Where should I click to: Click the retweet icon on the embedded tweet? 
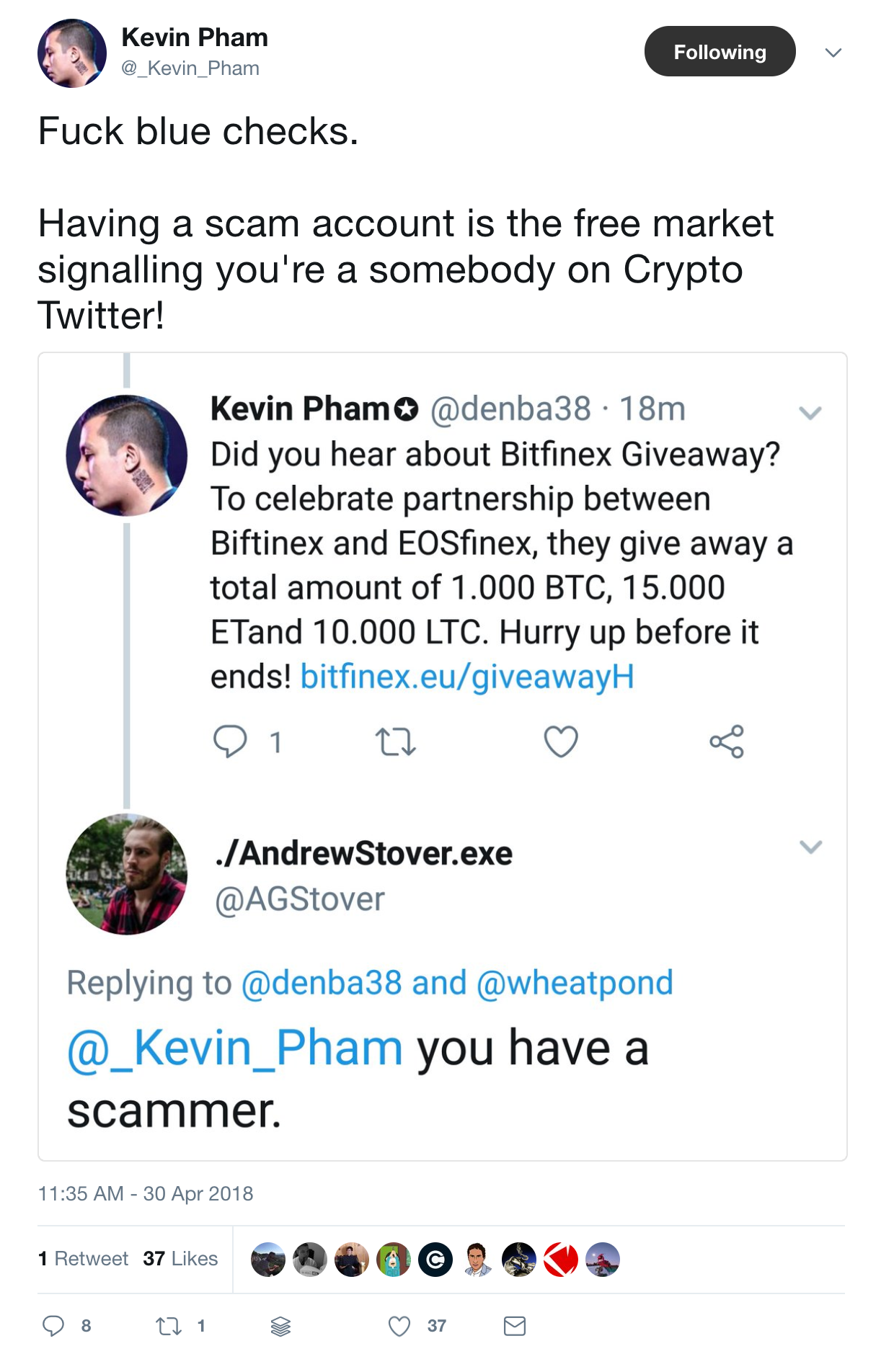[395, 742]
